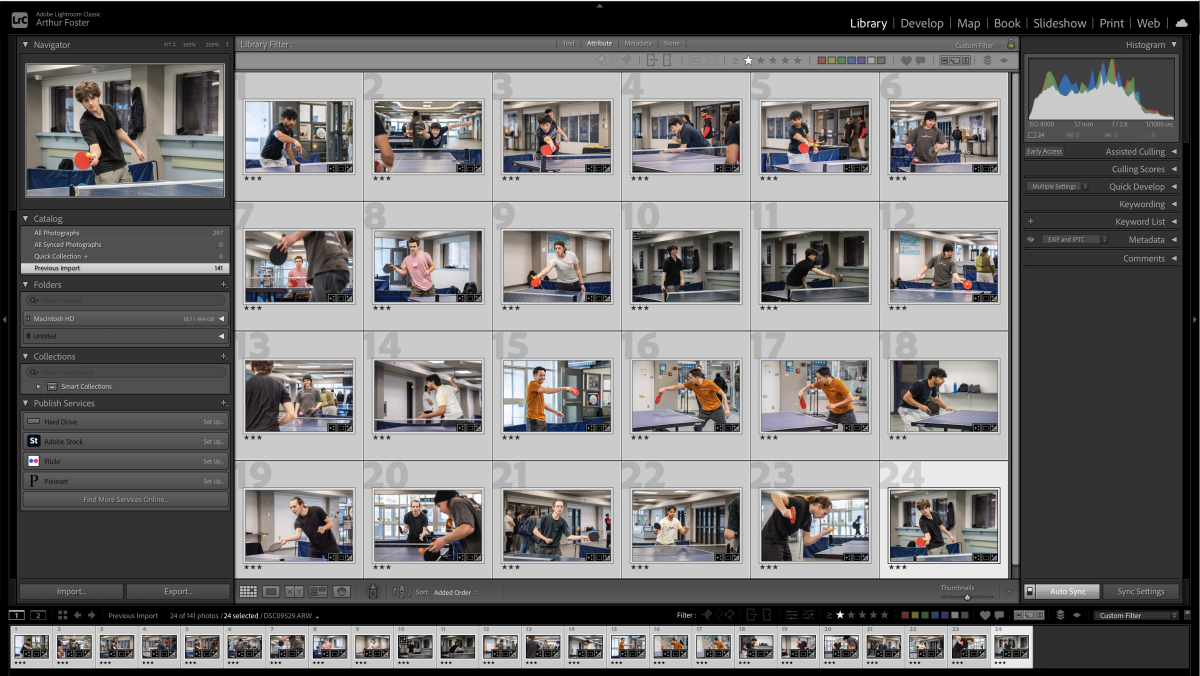Select the Painter spray can tool
The height and width of the screenshot is (676, 1200).
(373, 592)
